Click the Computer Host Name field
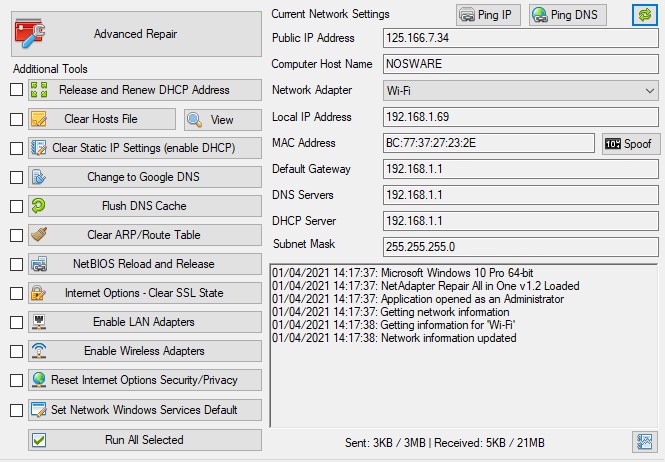665x462 pixels. 521,64
